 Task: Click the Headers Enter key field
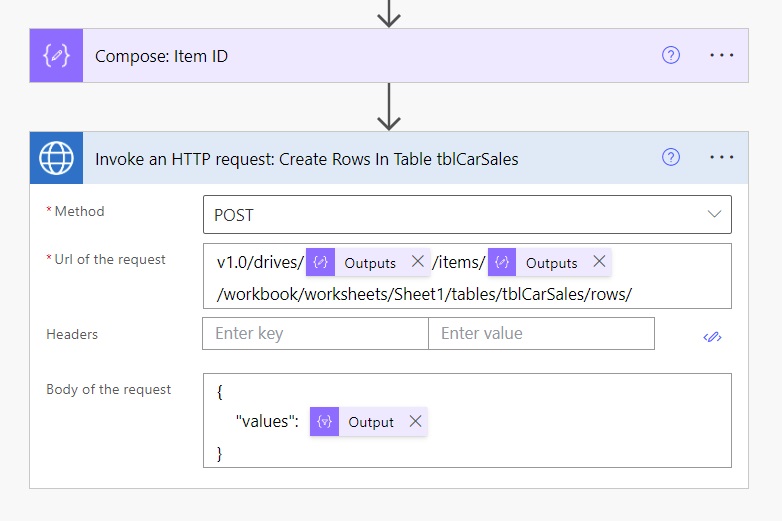[315, 334]
